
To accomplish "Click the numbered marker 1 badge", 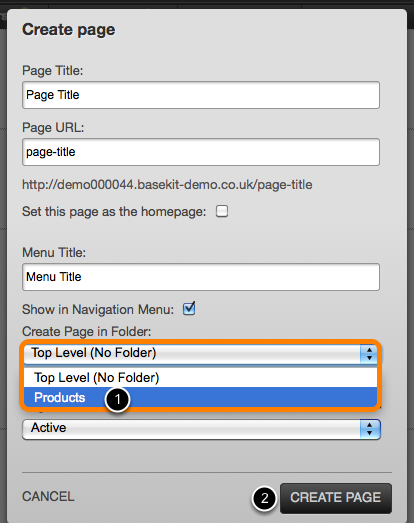I will click(x=117, y=399).
